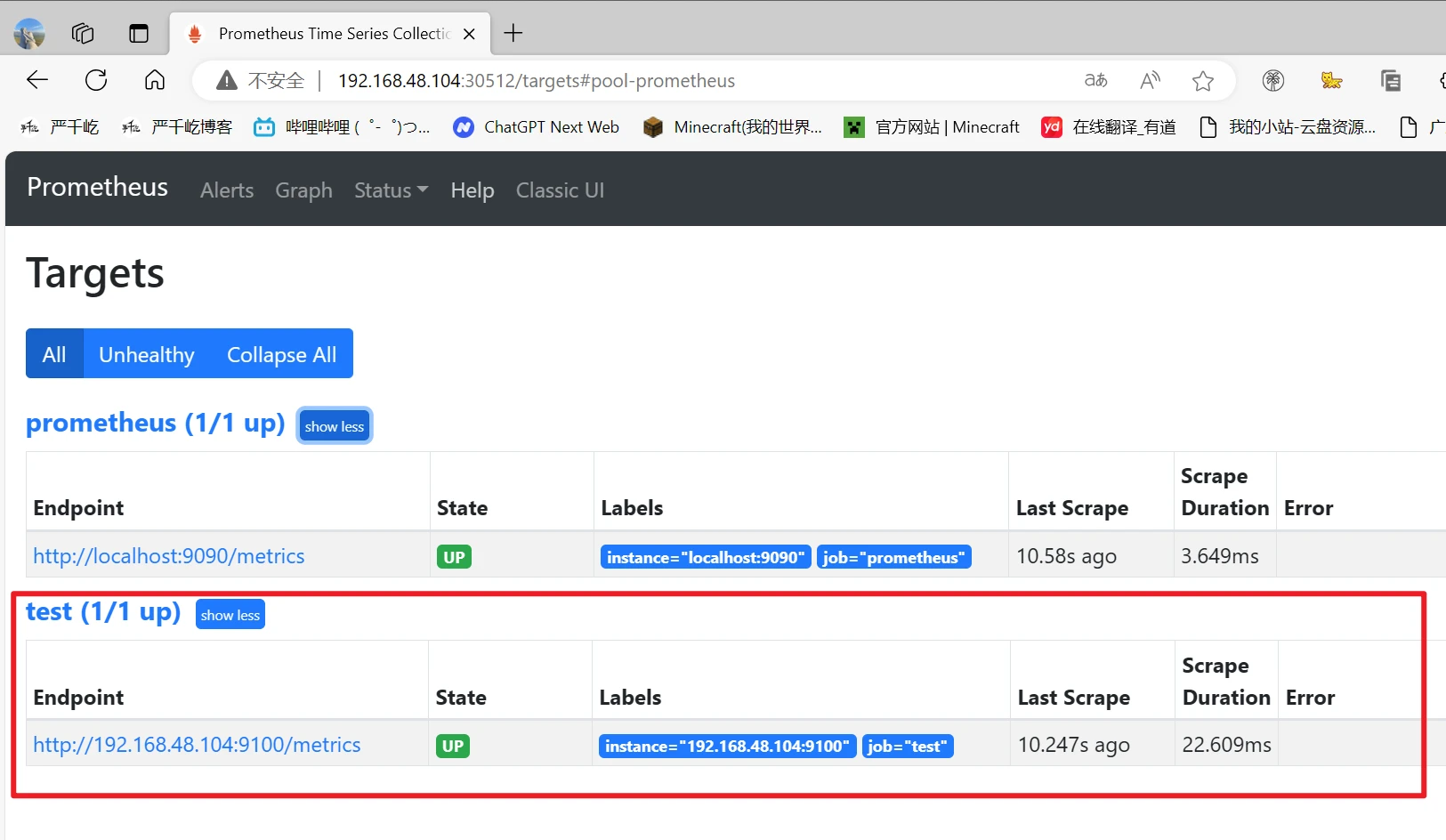
Task: Open the Alerts navigation item
Action: pyautogui.click(x=227, y=190)
